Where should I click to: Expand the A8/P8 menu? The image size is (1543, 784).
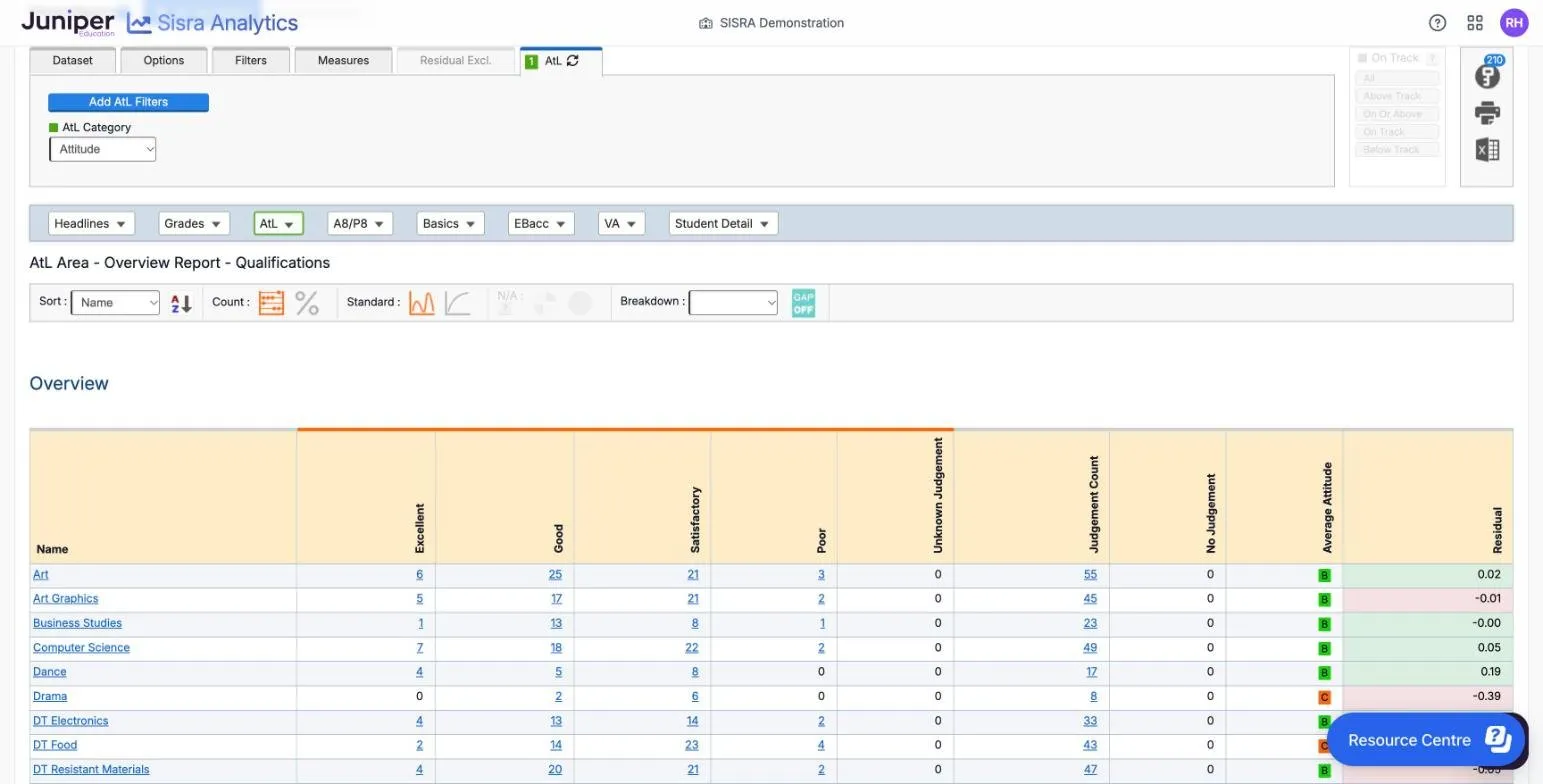point(360,224)
